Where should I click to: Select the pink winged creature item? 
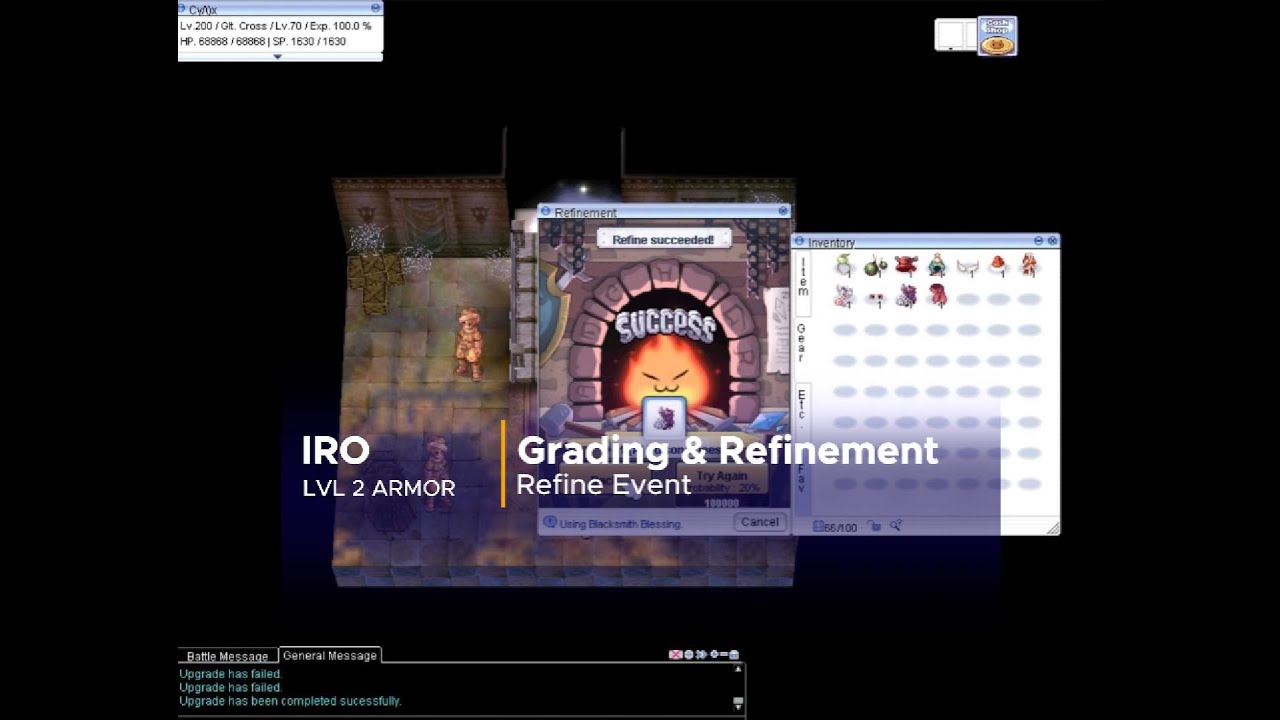845,296
